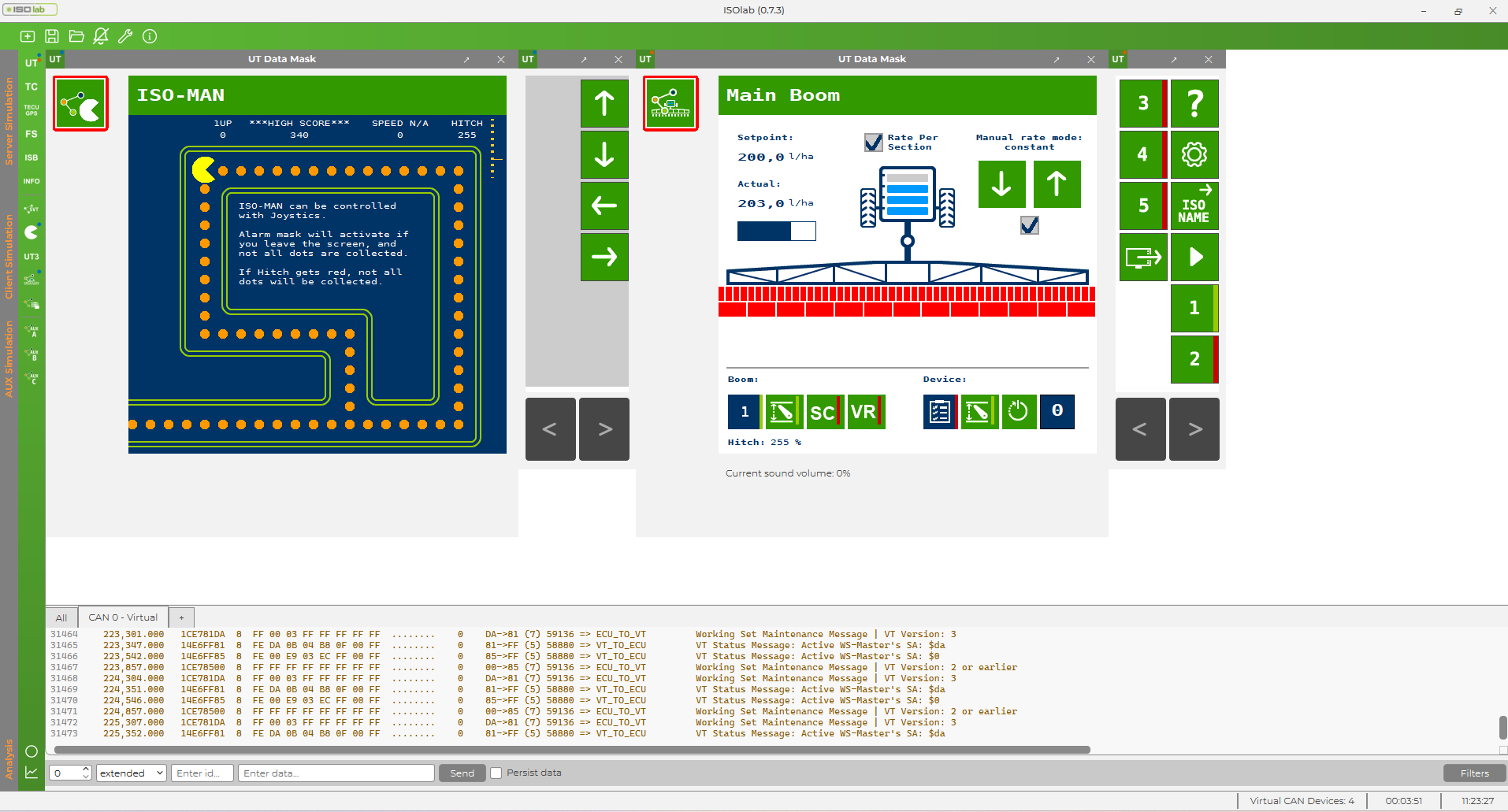The height and width of the screenshot is (812, 1508).
Task: Click the ISO-MAN working set icon with red border
Action: tap(80, 103)
